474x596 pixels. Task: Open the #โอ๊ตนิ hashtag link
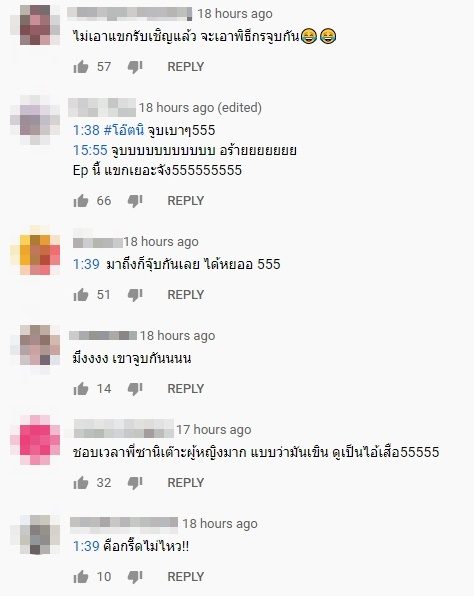click(x=124, y=130)
